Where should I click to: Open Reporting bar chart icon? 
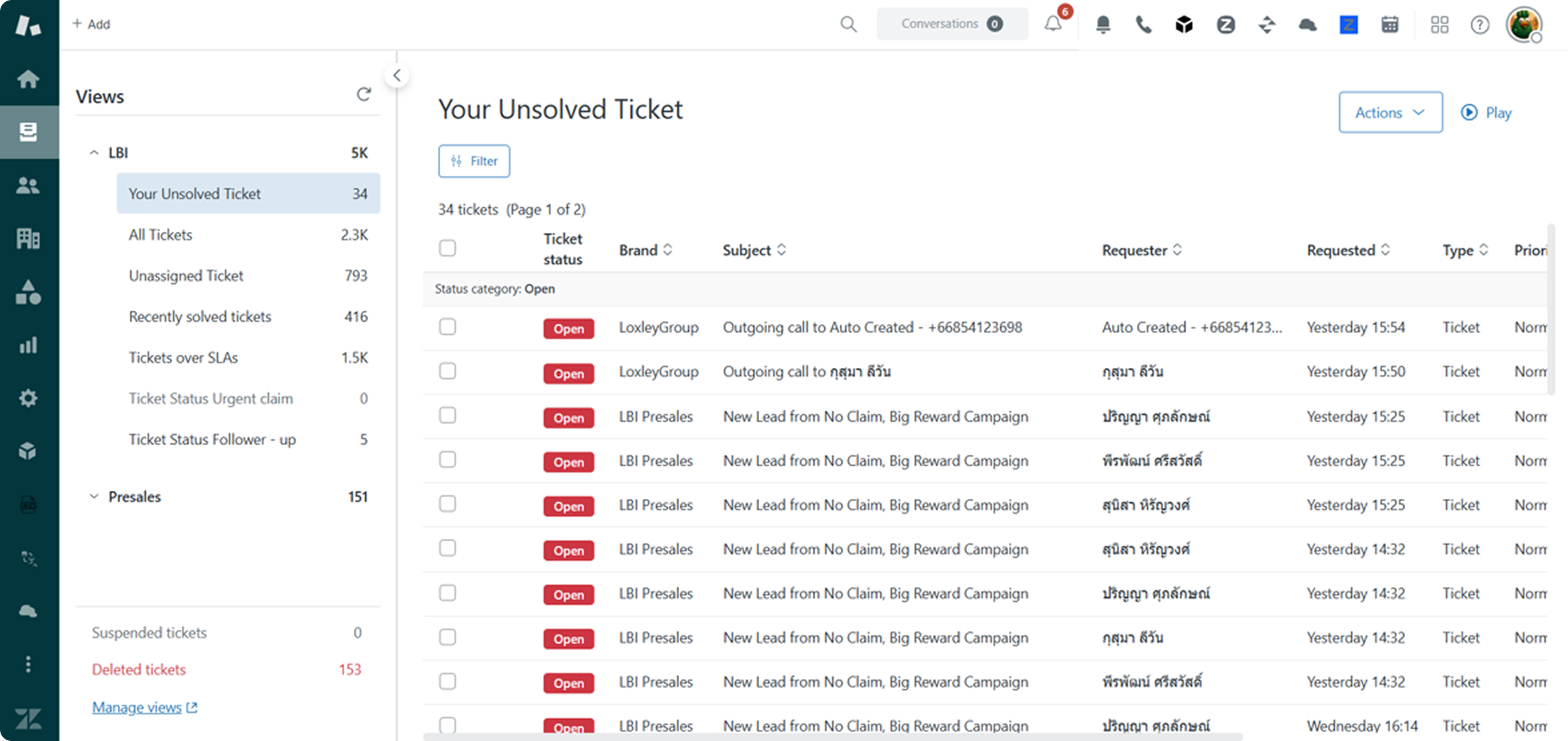click(28, 345)
